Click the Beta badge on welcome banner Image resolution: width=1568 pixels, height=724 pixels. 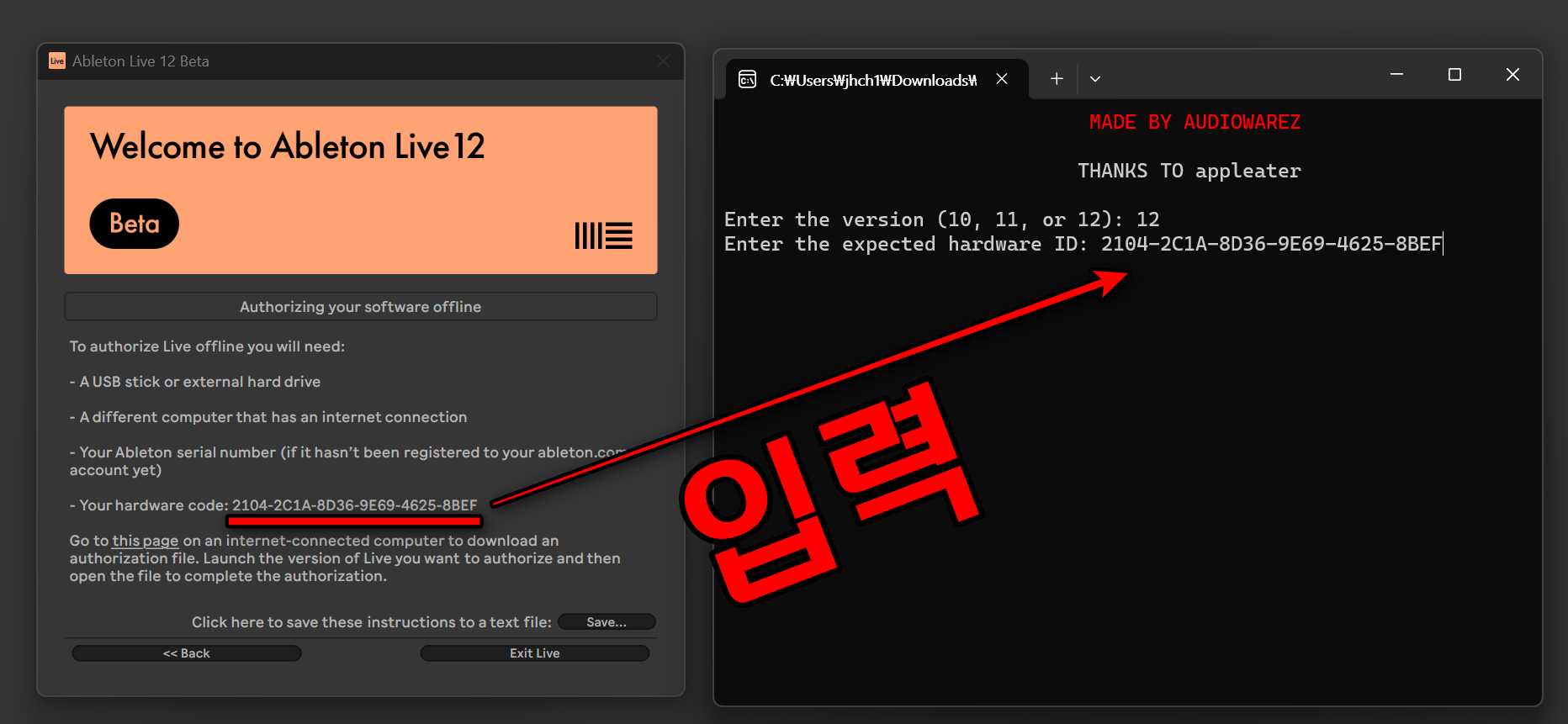tap(135, 224)
